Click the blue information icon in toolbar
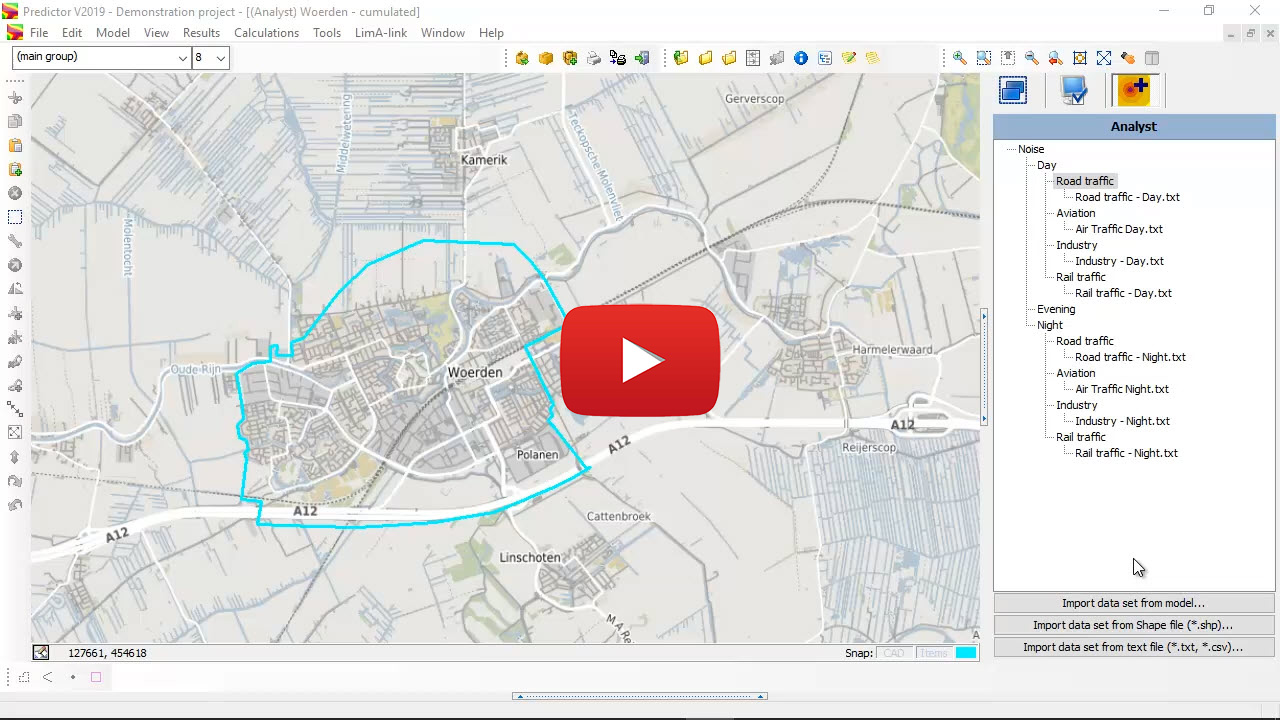Image resolution: width=1280 pixels, height=720 pixels. [801, 58]
